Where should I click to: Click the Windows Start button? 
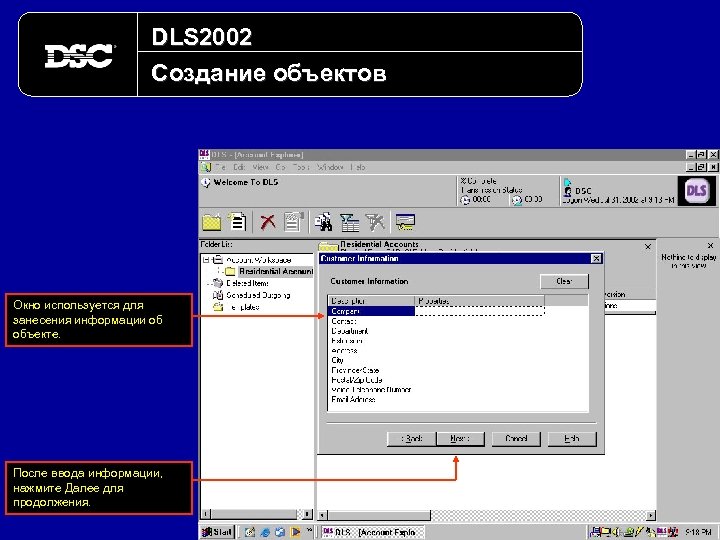217,532
